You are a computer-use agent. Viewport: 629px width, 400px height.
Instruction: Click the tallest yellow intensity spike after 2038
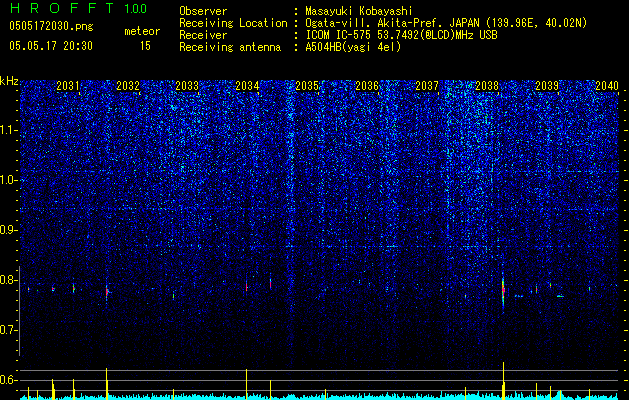[503, 381]
